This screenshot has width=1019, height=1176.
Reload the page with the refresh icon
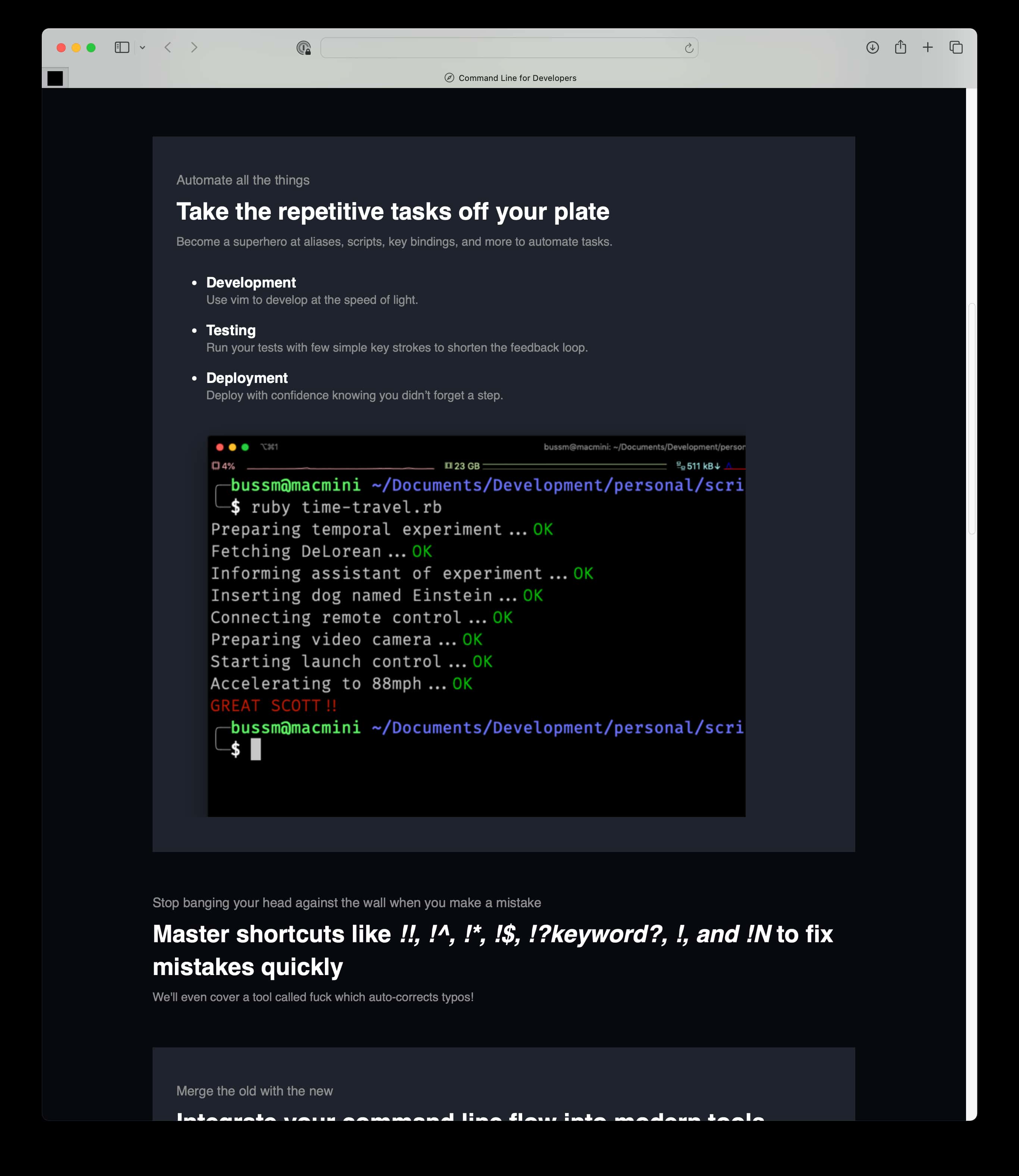689,48
